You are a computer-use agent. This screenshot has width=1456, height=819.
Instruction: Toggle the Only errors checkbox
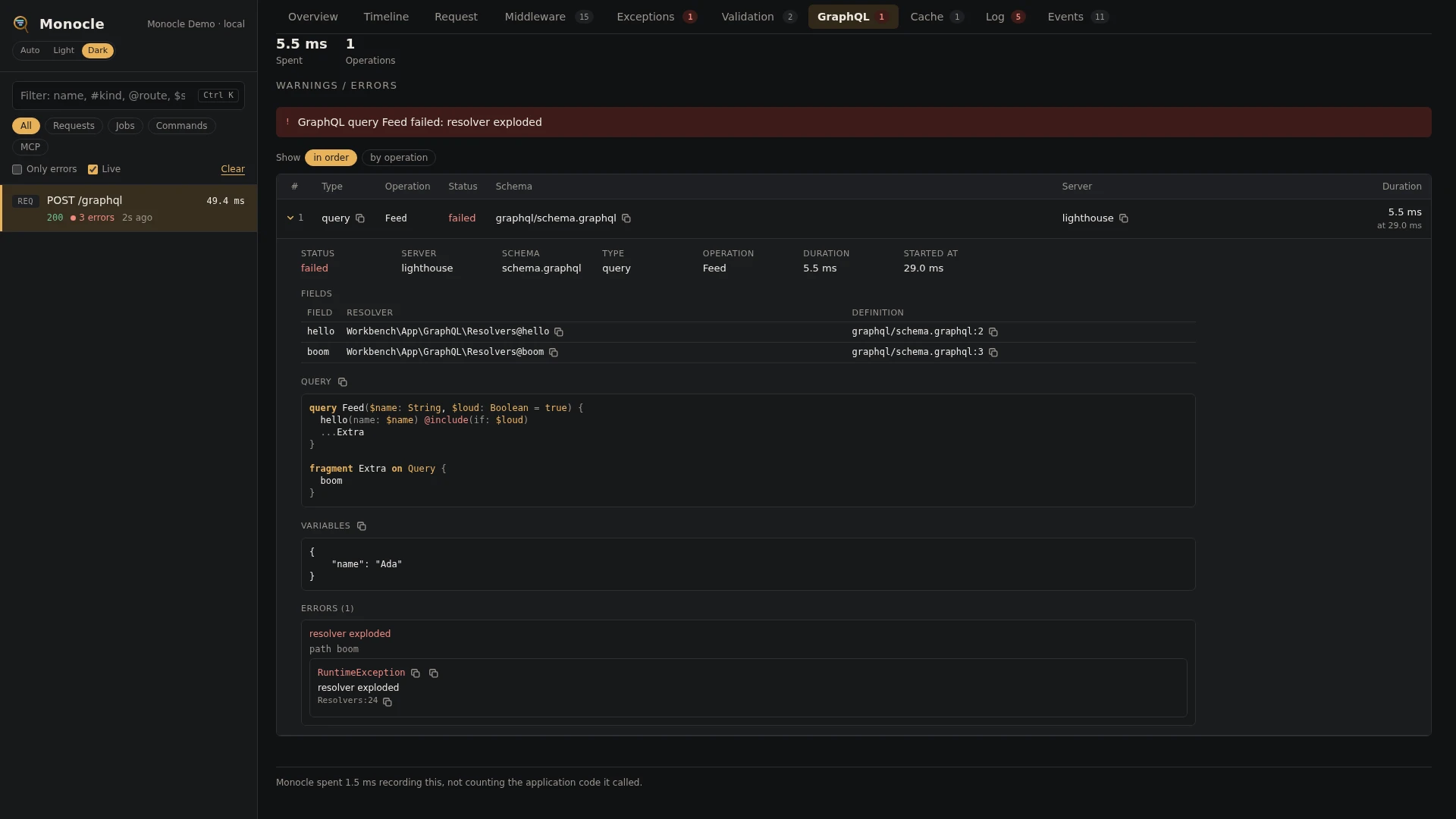17,170
